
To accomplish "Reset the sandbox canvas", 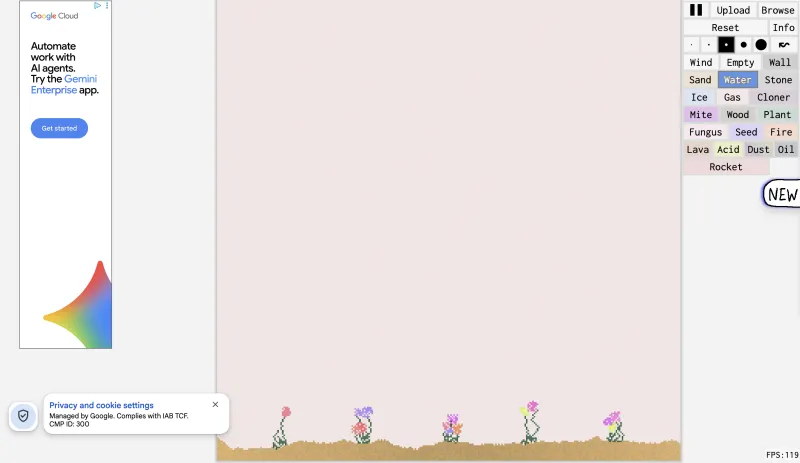I will (x=725, y=28).
